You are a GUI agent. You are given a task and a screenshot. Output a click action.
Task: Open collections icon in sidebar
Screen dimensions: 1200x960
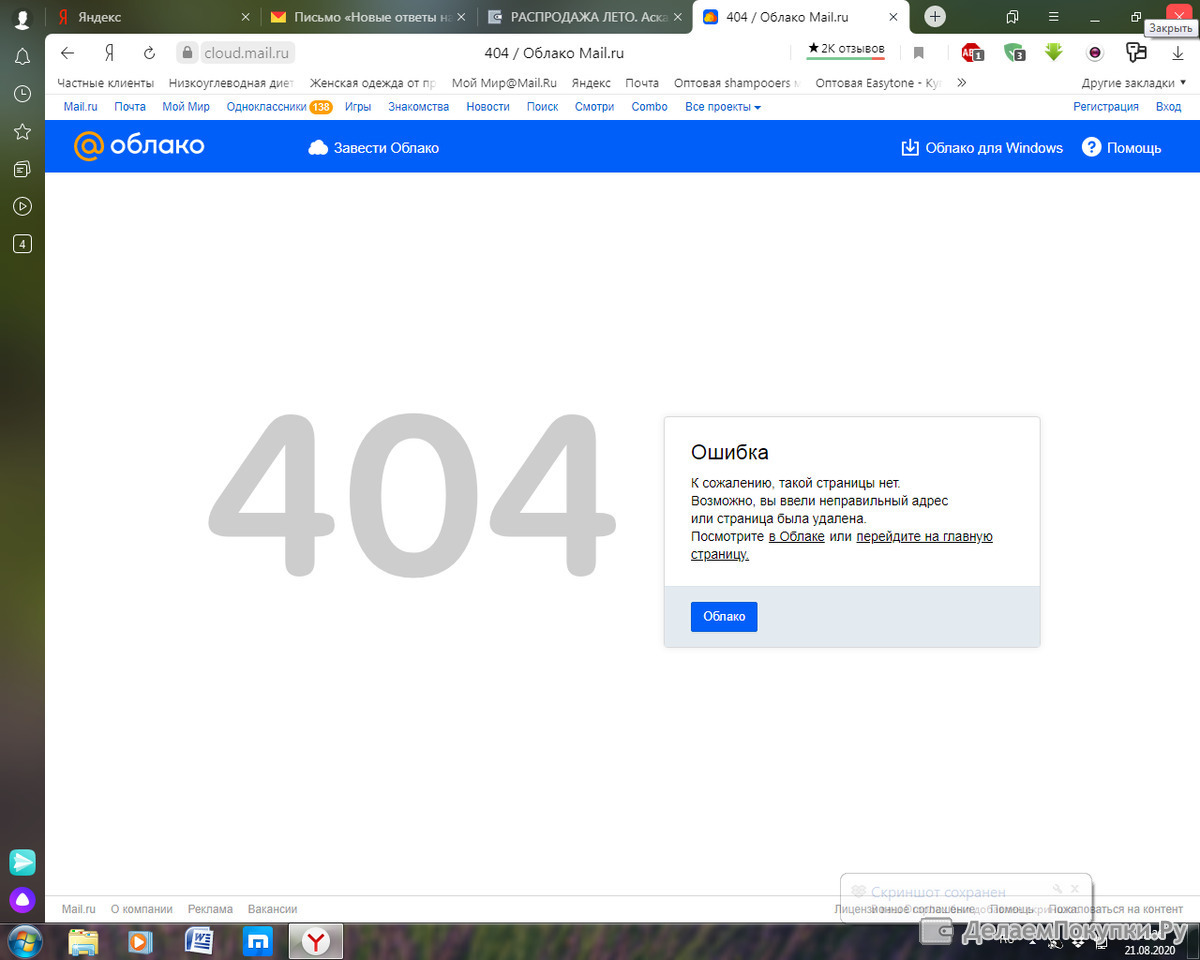tap(22, 169)
